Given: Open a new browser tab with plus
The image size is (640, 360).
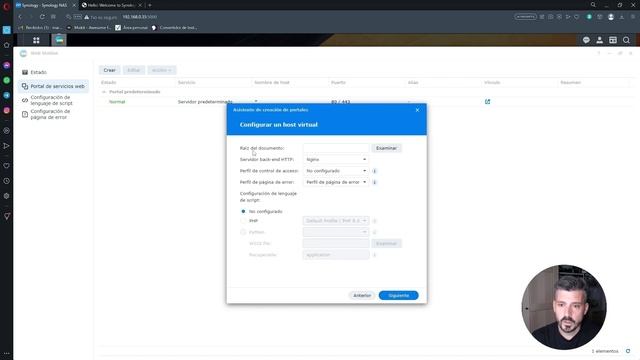Looking at the screenshot, I should [x=150, y=5].
